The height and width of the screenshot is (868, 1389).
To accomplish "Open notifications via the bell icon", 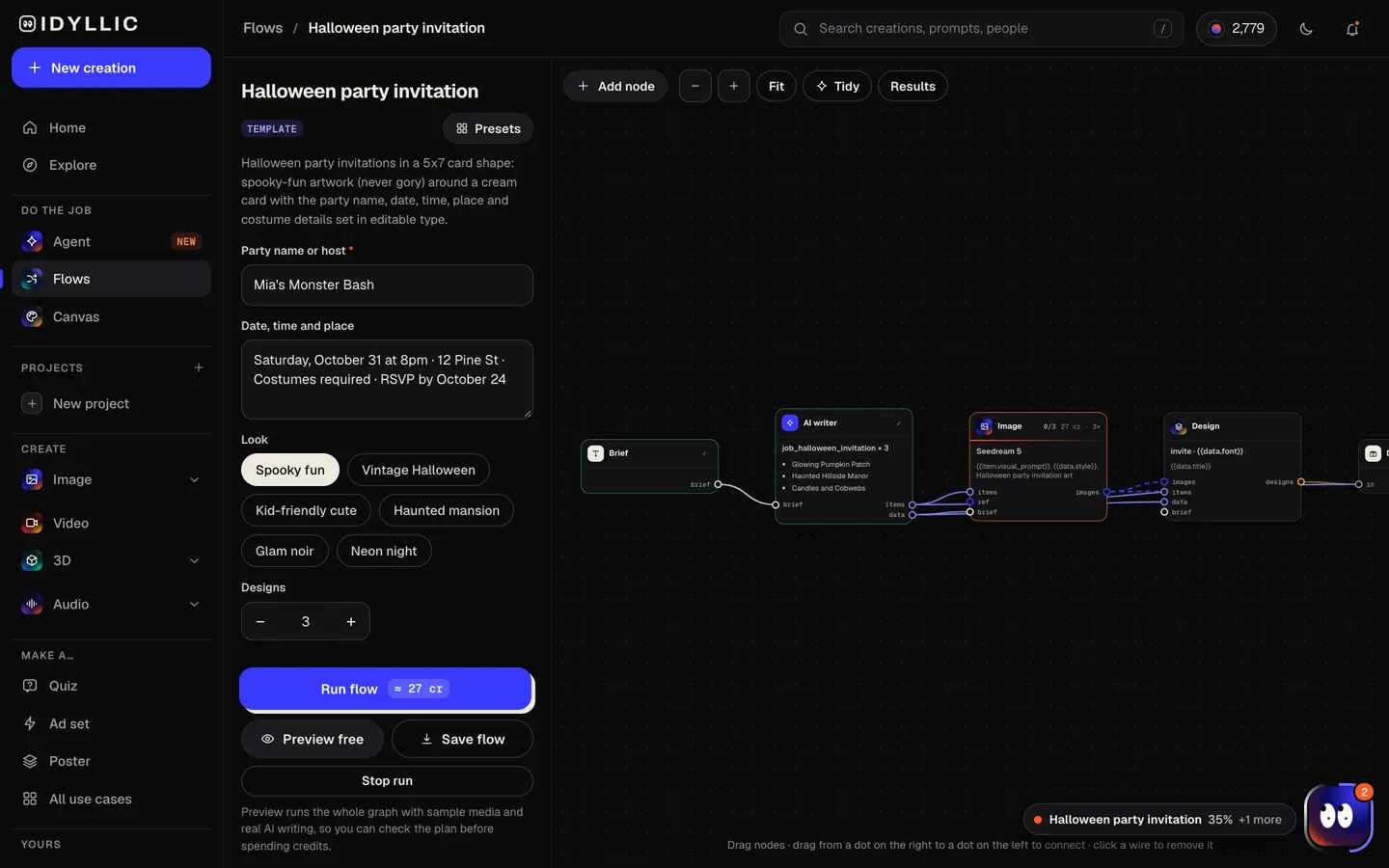I will pyautogui.click(x=1352, y=29).
